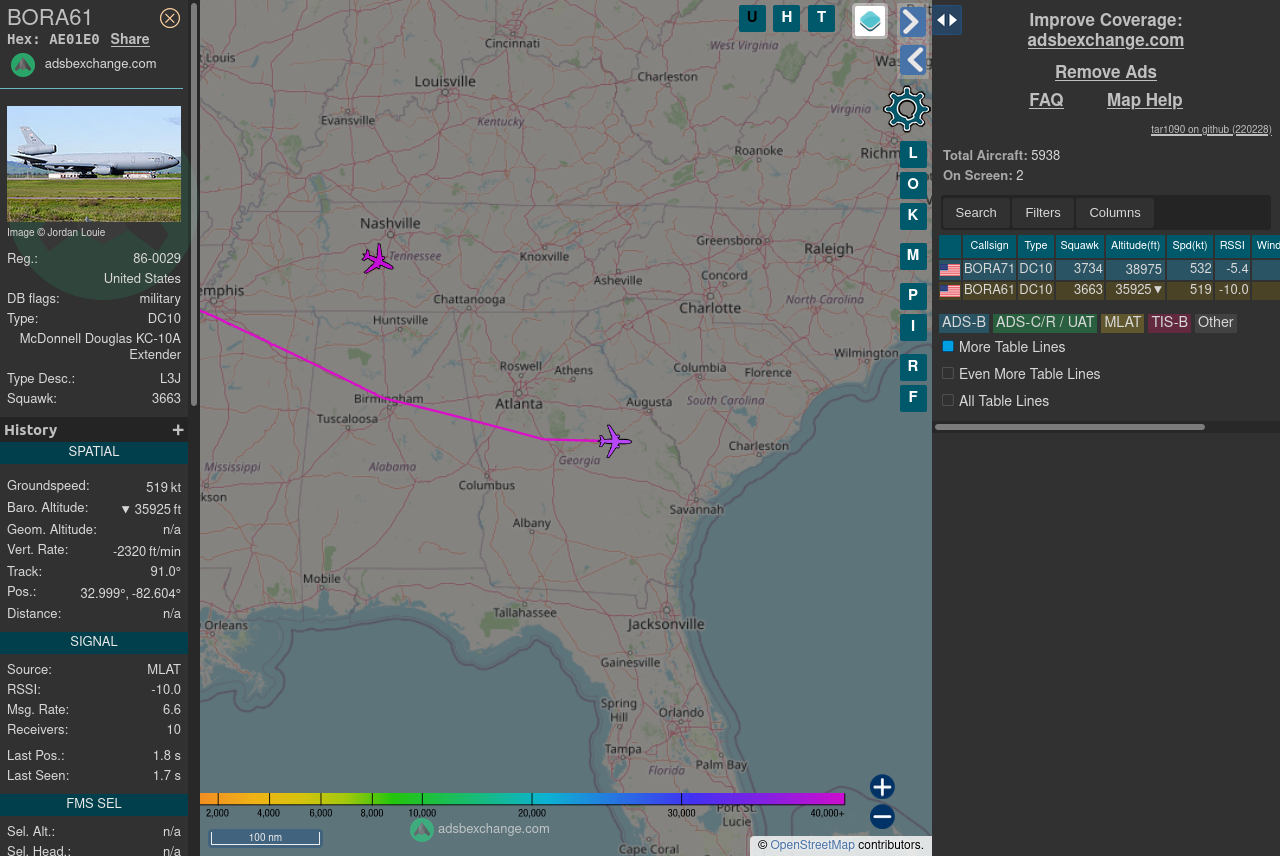This screenshot has height=856, width=1280.
Task: Click the F map button
Action: point(913,398)
